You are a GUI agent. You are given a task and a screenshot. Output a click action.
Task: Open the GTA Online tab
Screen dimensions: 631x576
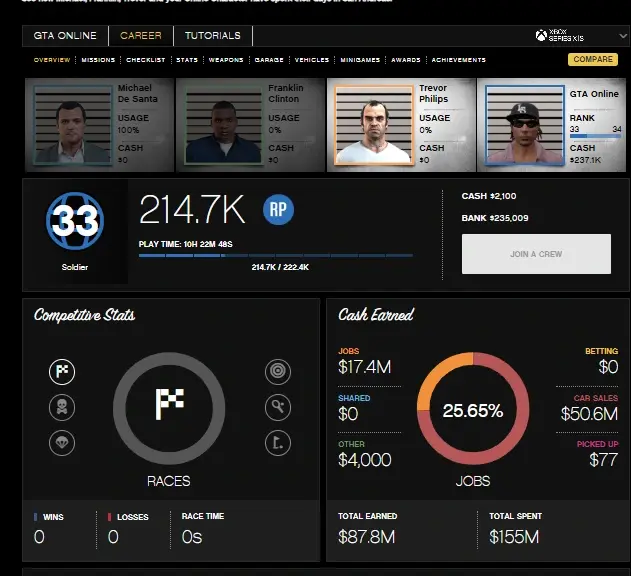(65, 36)
